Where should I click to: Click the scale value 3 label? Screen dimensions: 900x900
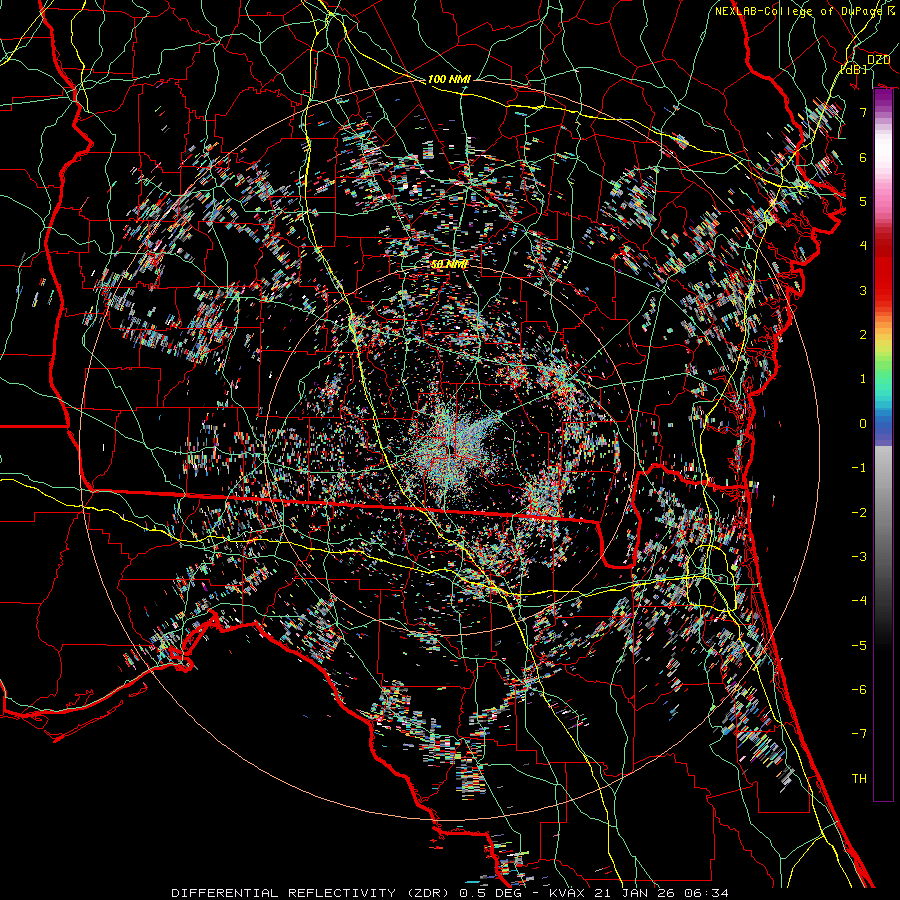point(863,290)
